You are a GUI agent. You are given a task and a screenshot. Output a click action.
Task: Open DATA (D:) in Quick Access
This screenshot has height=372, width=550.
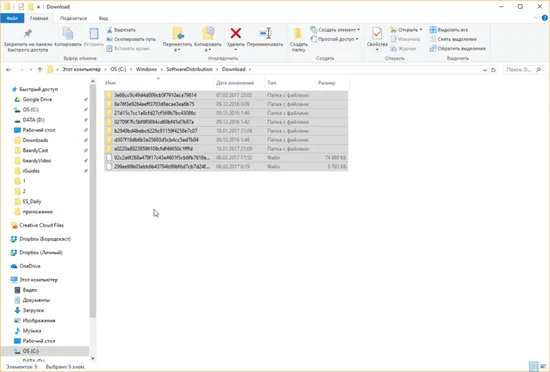[x=34, y=120]
